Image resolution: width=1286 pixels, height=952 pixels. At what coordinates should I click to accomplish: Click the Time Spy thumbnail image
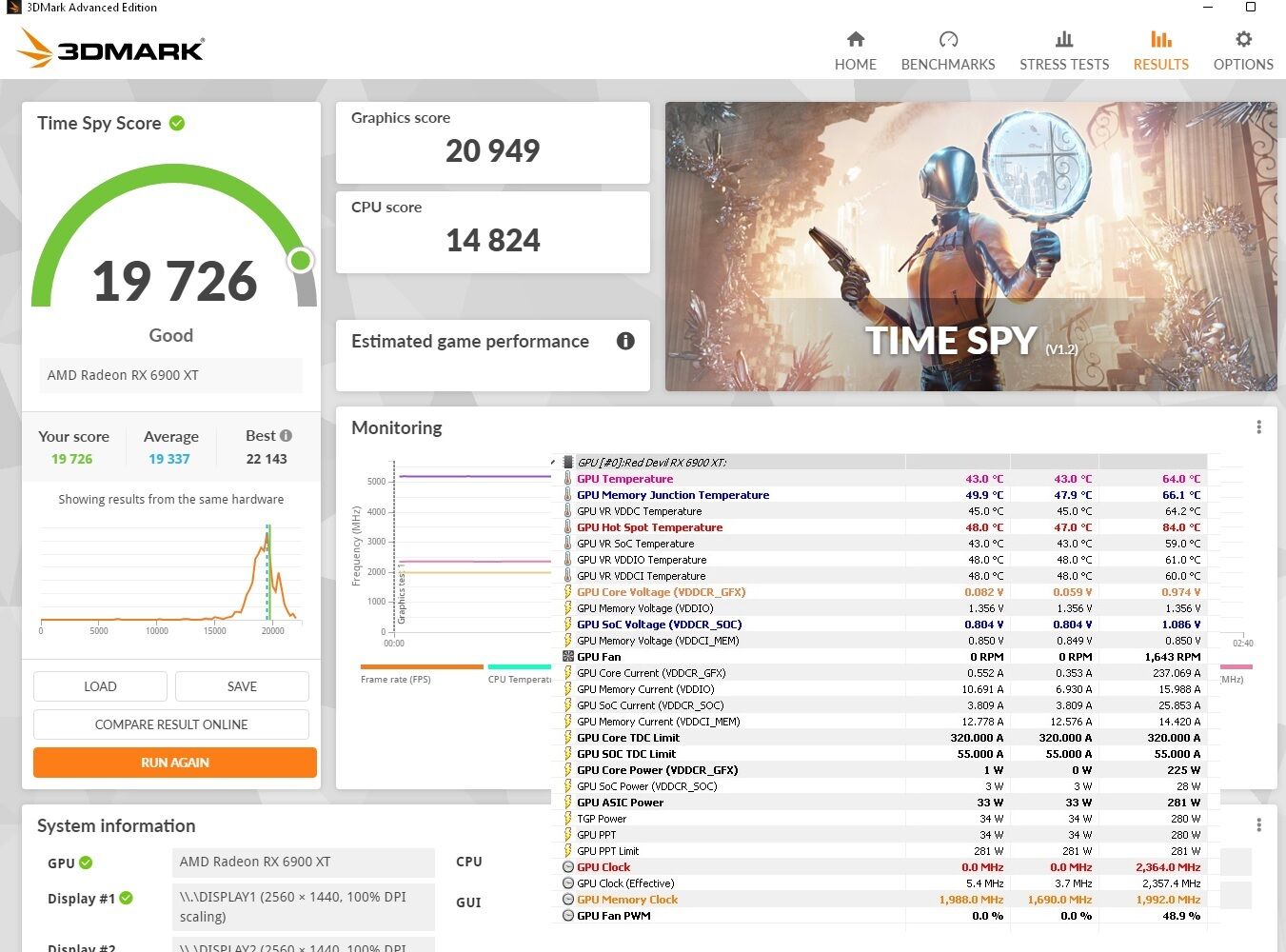[971, 247]
